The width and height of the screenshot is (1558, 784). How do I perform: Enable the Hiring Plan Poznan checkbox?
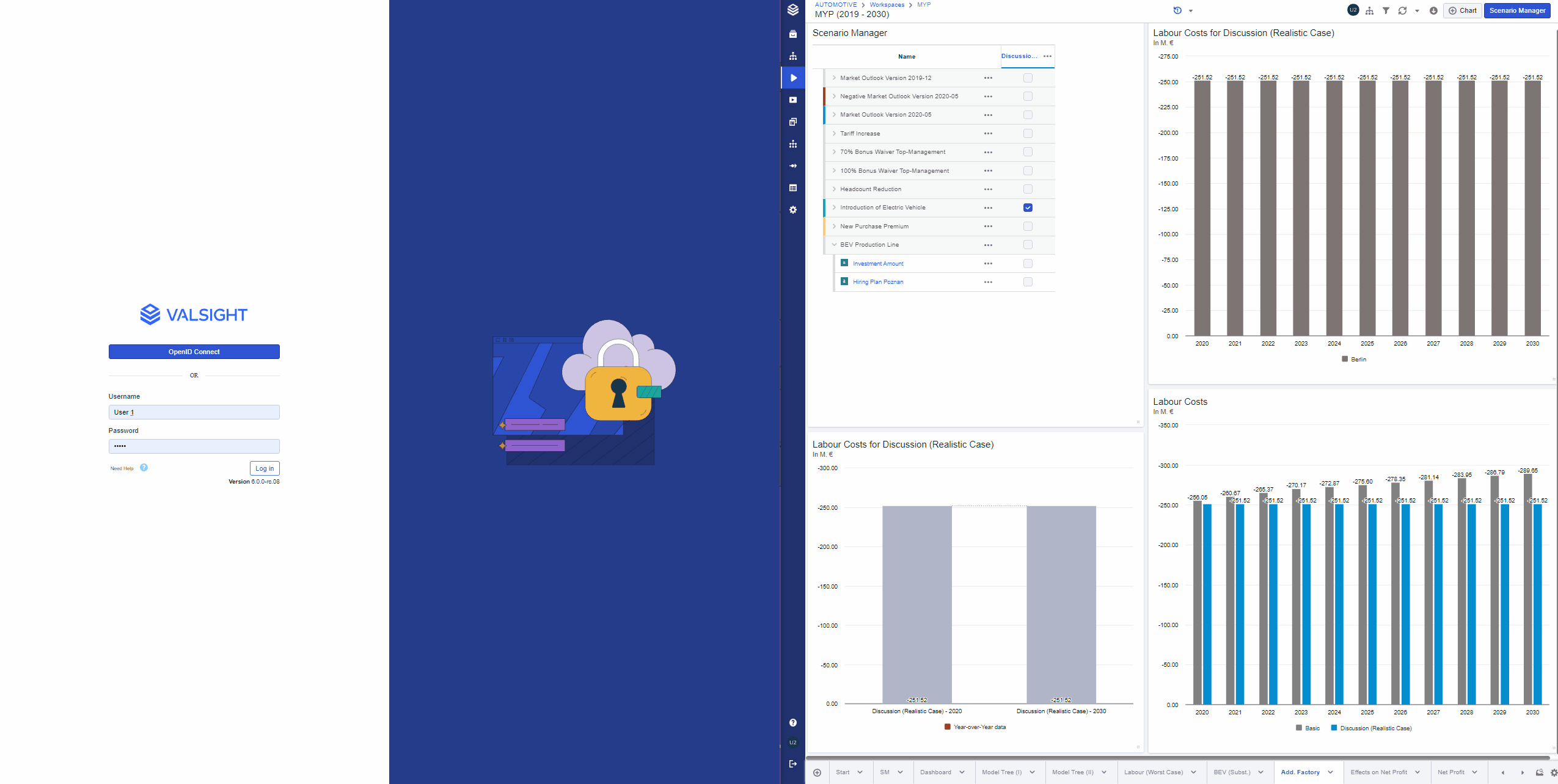(1028, 282)
